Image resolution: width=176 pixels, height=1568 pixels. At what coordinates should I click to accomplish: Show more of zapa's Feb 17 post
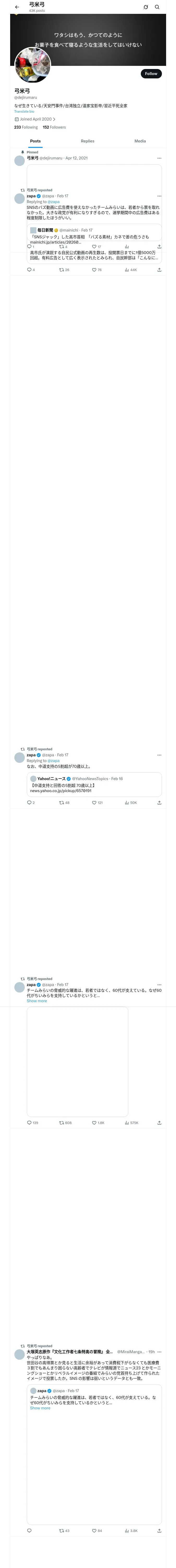[37, 1001]
